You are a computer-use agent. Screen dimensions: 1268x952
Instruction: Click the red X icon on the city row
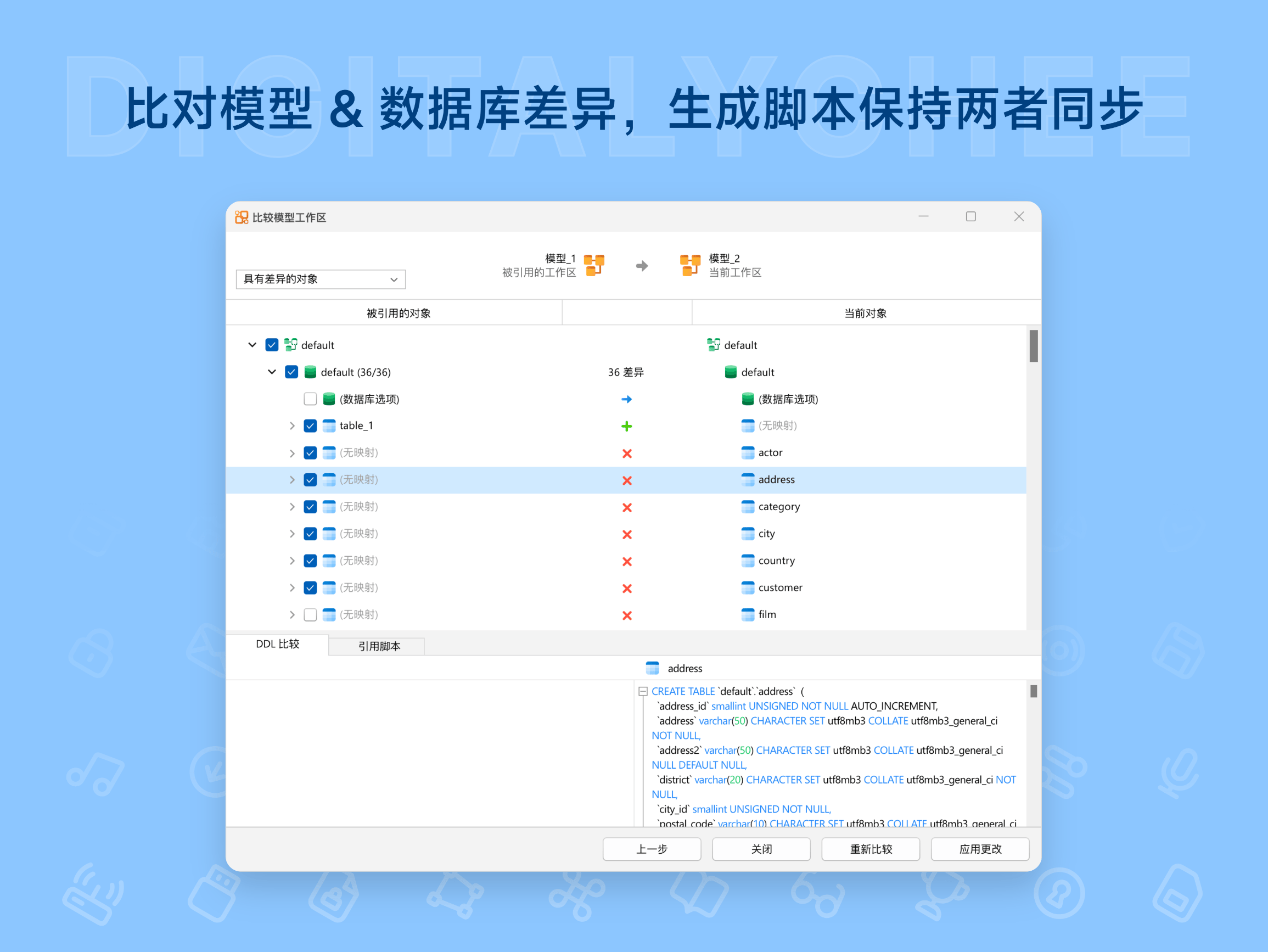[x=627, y=534]
